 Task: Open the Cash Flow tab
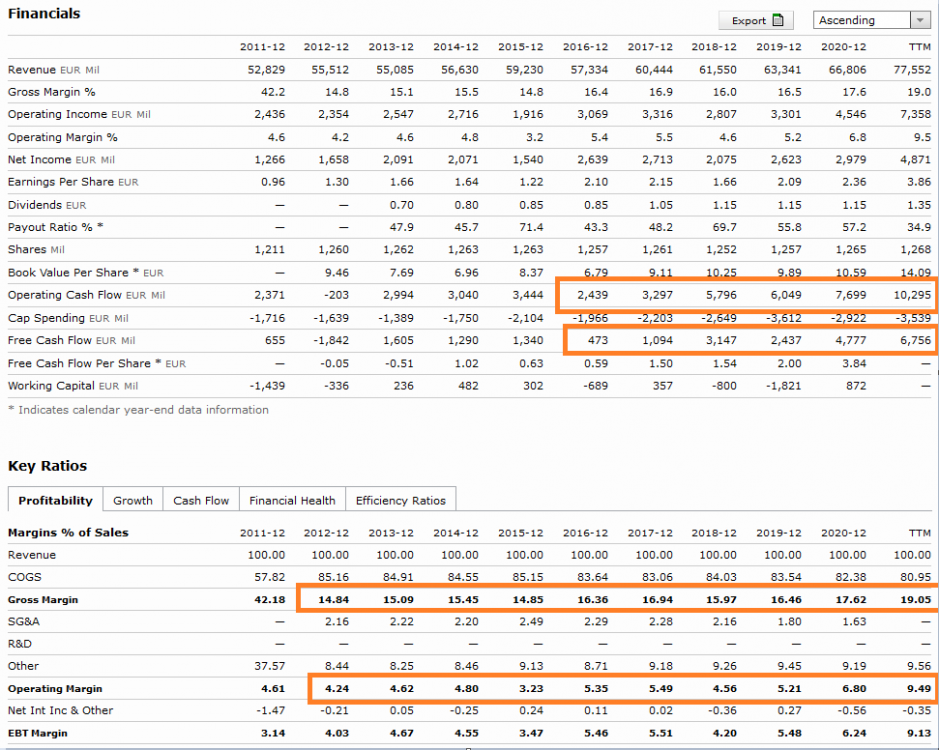pyautogui.click(x=201, y=500)
